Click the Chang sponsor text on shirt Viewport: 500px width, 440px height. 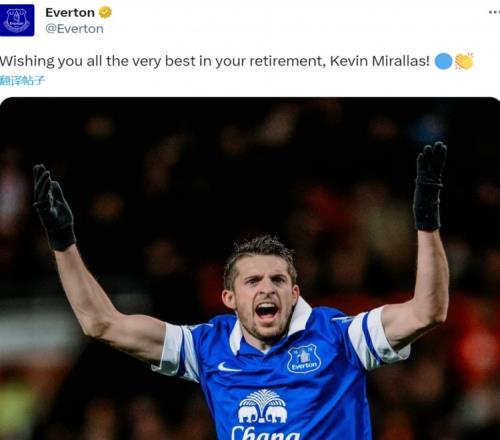266,433
